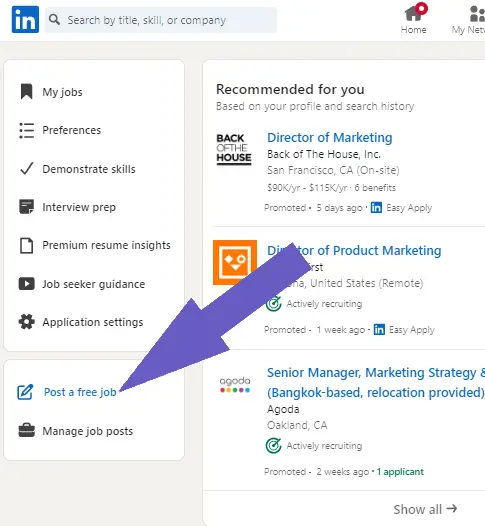This screenshot has width=485, height=526.
Task: Click the 1 applicant text
Action: point(400,472)
